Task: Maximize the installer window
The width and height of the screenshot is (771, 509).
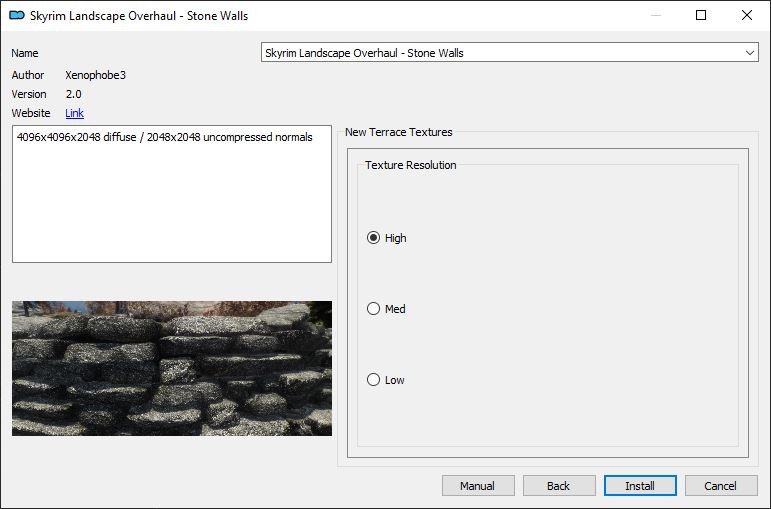Action: pos(701,15)
